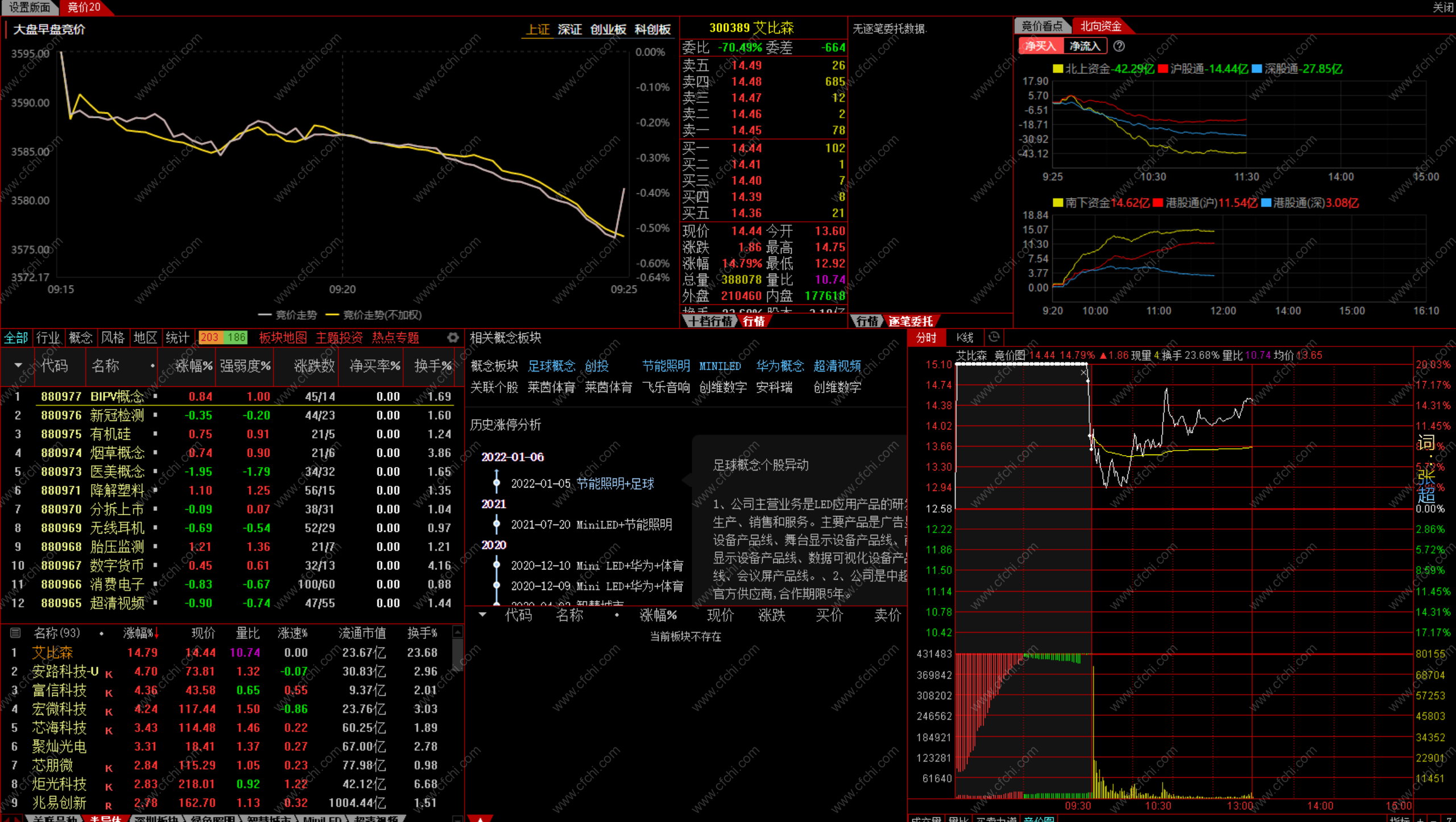The width and height of the screenshot is (1456, 822).
Task: Click the orange 203 rising-count indicator
Action: tap(209, 337)
